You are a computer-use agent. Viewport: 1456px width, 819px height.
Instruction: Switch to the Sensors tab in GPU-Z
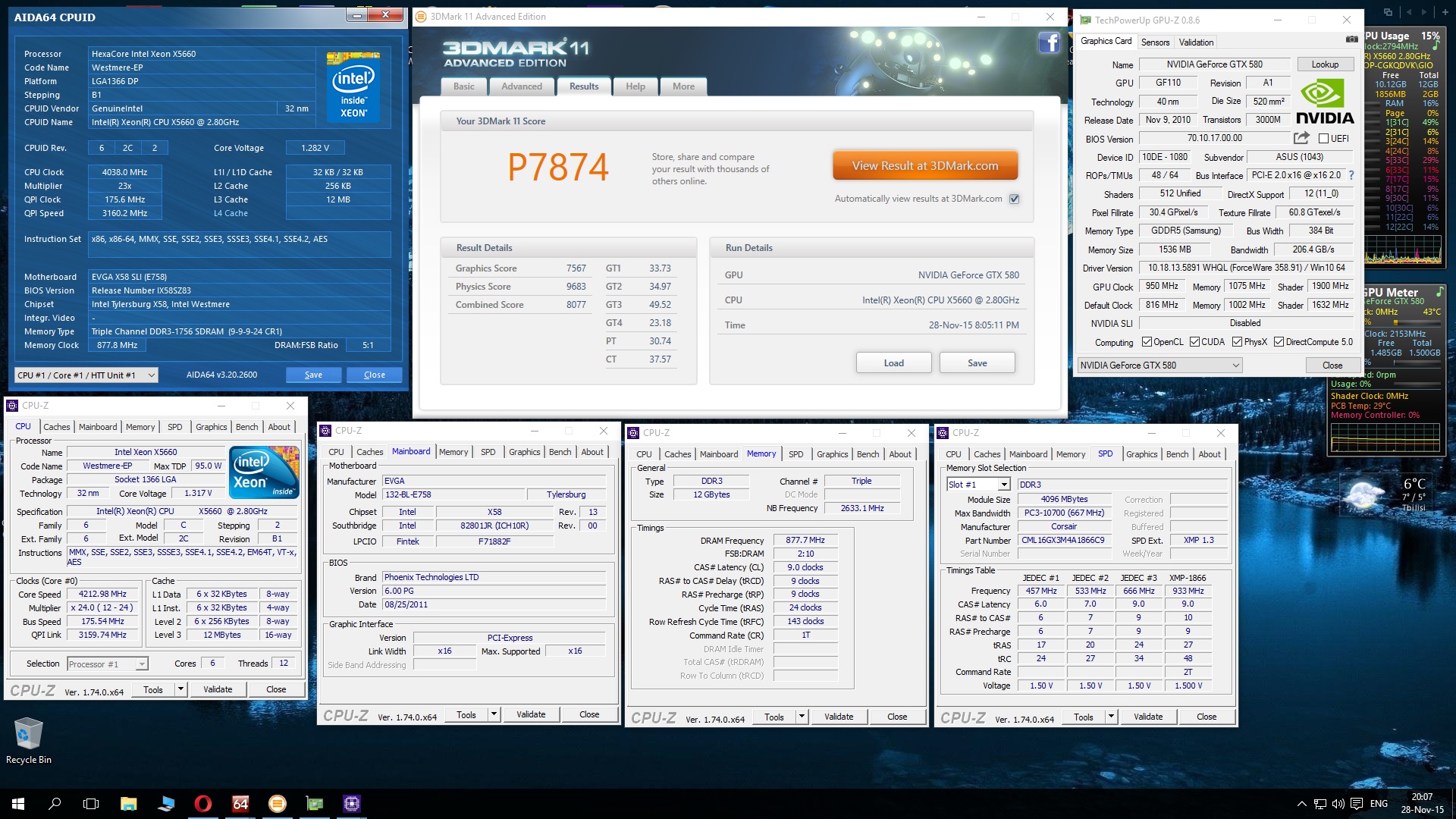pyautogui.click(x=1155, y=42)
